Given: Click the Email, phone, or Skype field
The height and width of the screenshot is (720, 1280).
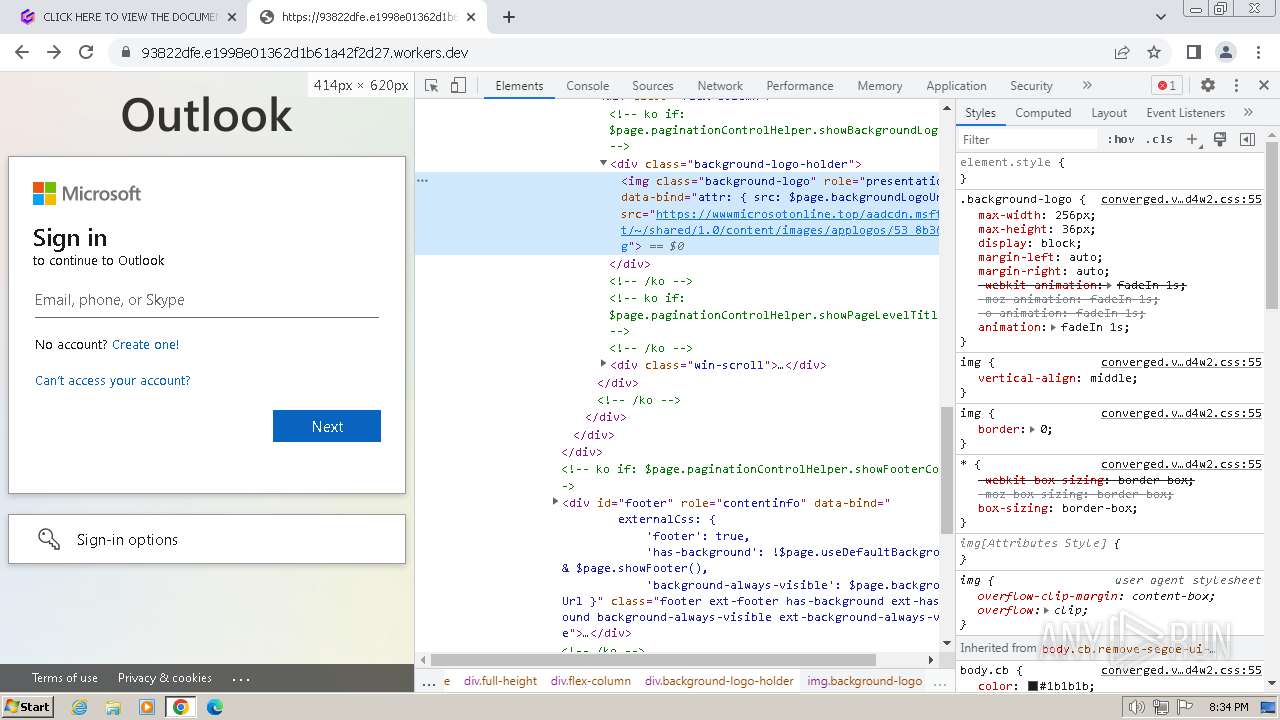Looking at the screenshot, I should point(207,300).
